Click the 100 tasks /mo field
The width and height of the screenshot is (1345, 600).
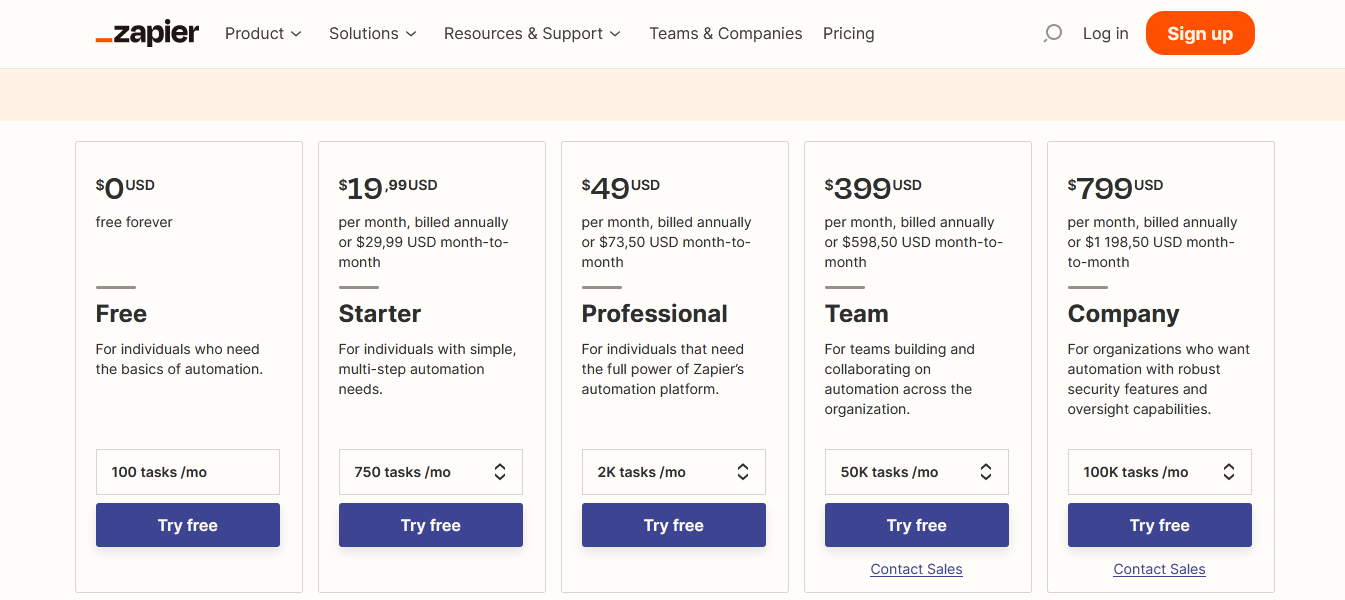tap(188, 472)
